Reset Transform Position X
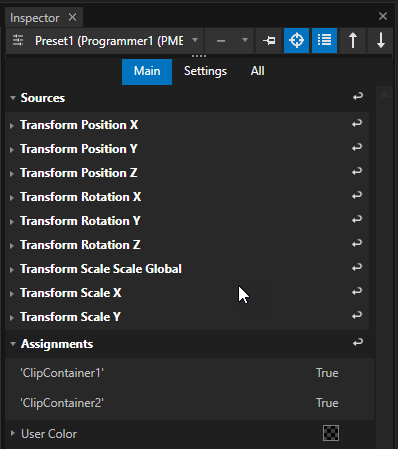Screen dimensions: 398x449 click(x=357, y=124)
